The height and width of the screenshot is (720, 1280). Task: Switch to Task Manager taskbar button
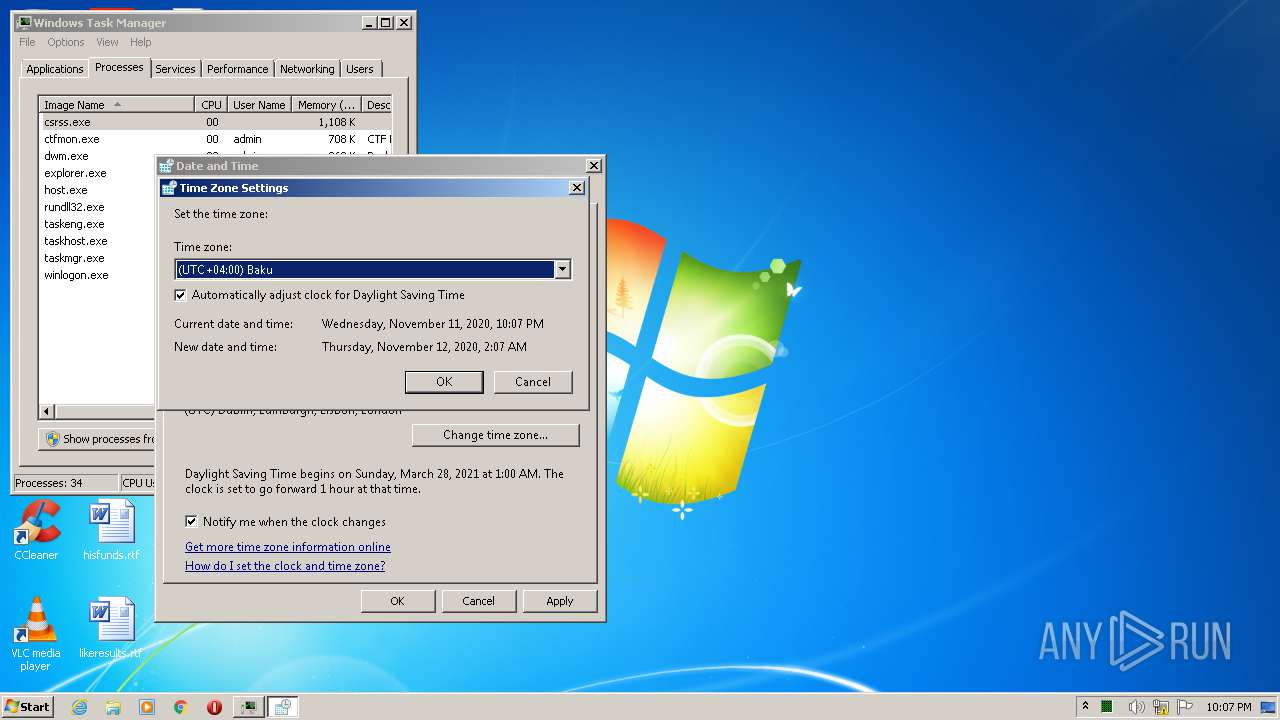(248, 707)
